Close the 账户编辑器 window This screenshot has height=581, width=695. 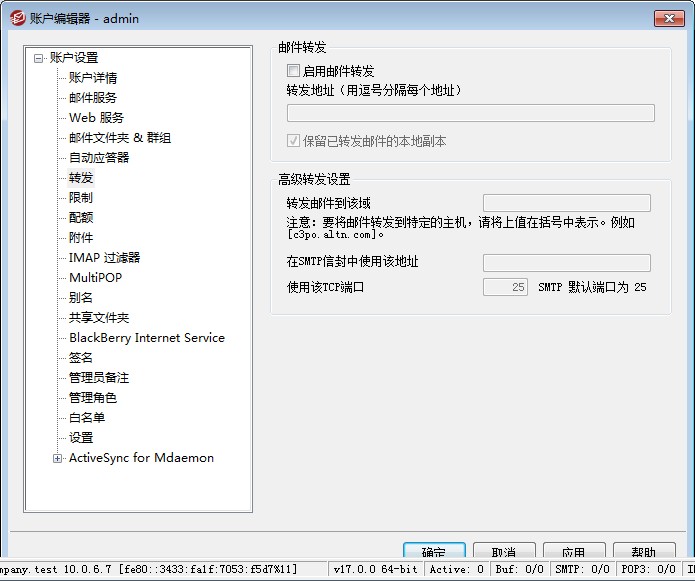(669, 18)
